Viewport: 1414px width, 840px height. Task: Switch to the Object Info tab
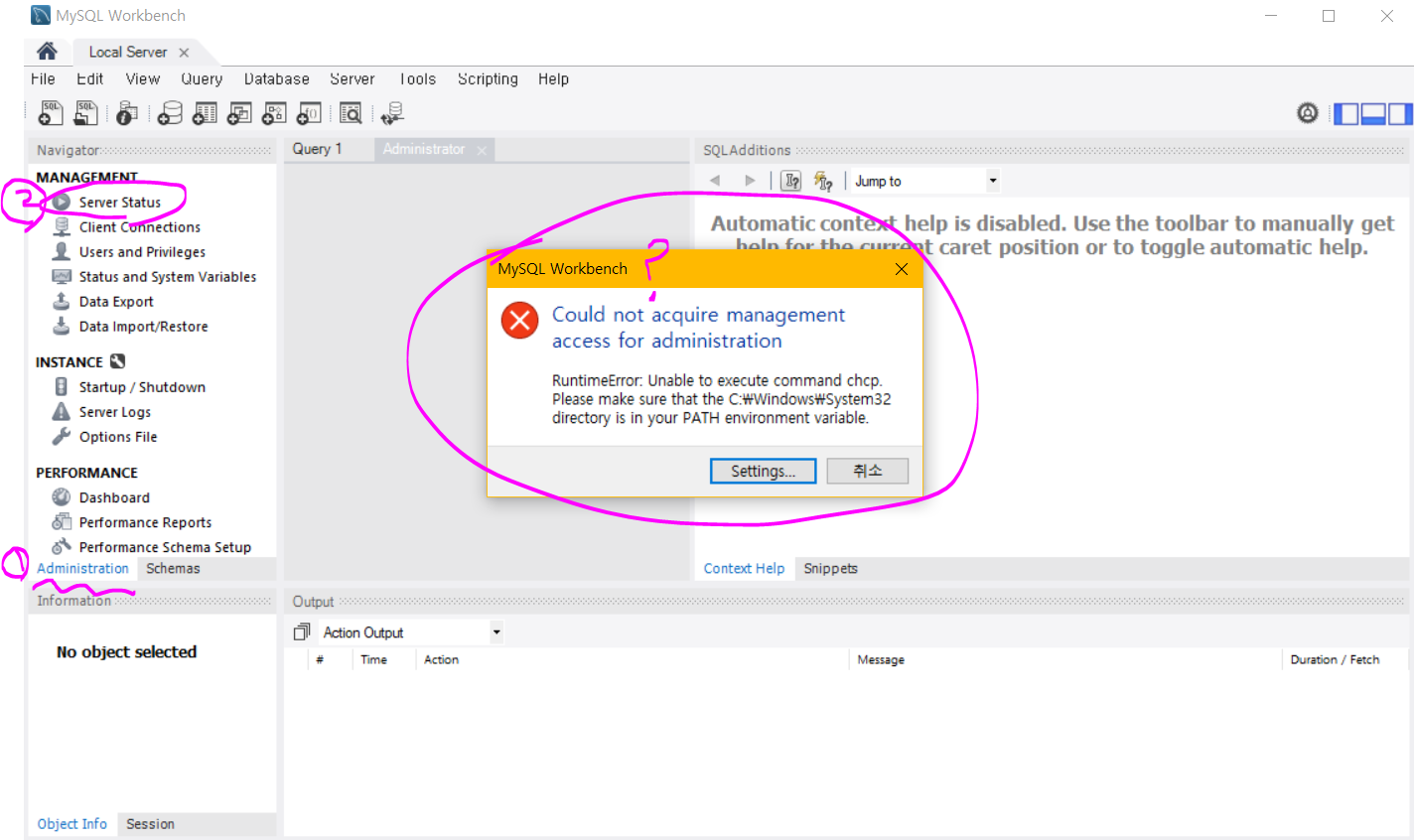tap(71, 824)
